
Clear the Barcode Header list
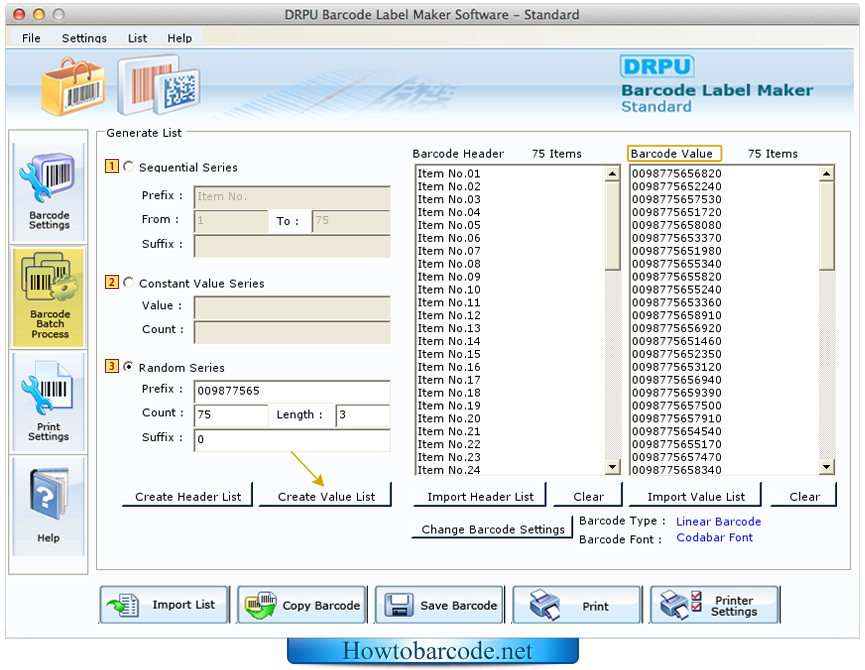pos(588,496)
